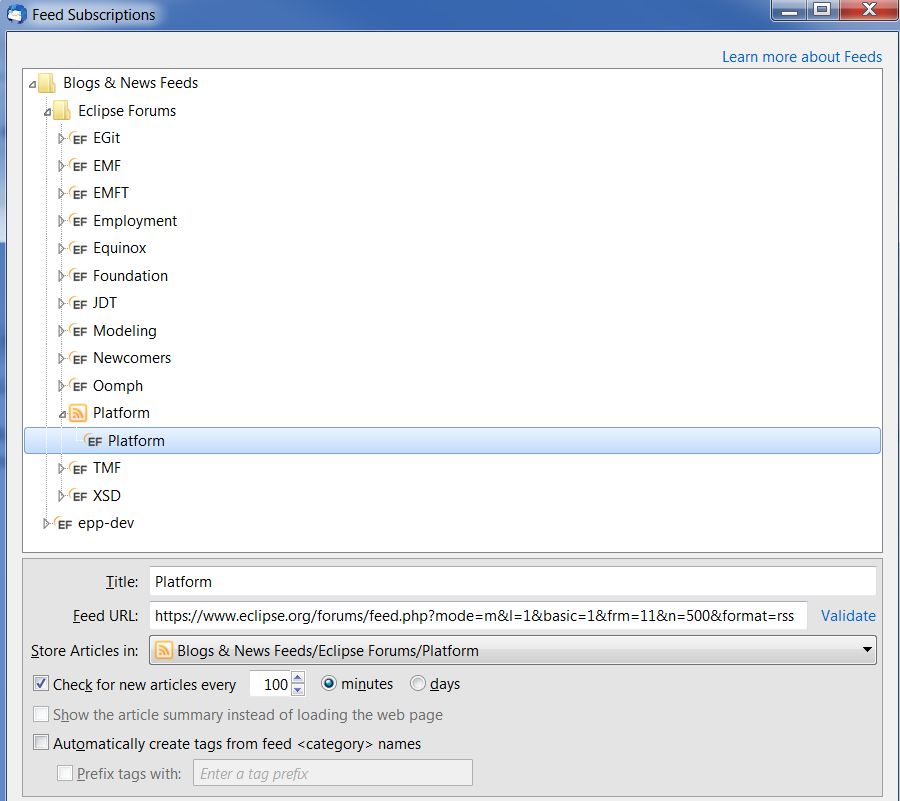Enable Automatically create tags from feed category names

point(41,742)
